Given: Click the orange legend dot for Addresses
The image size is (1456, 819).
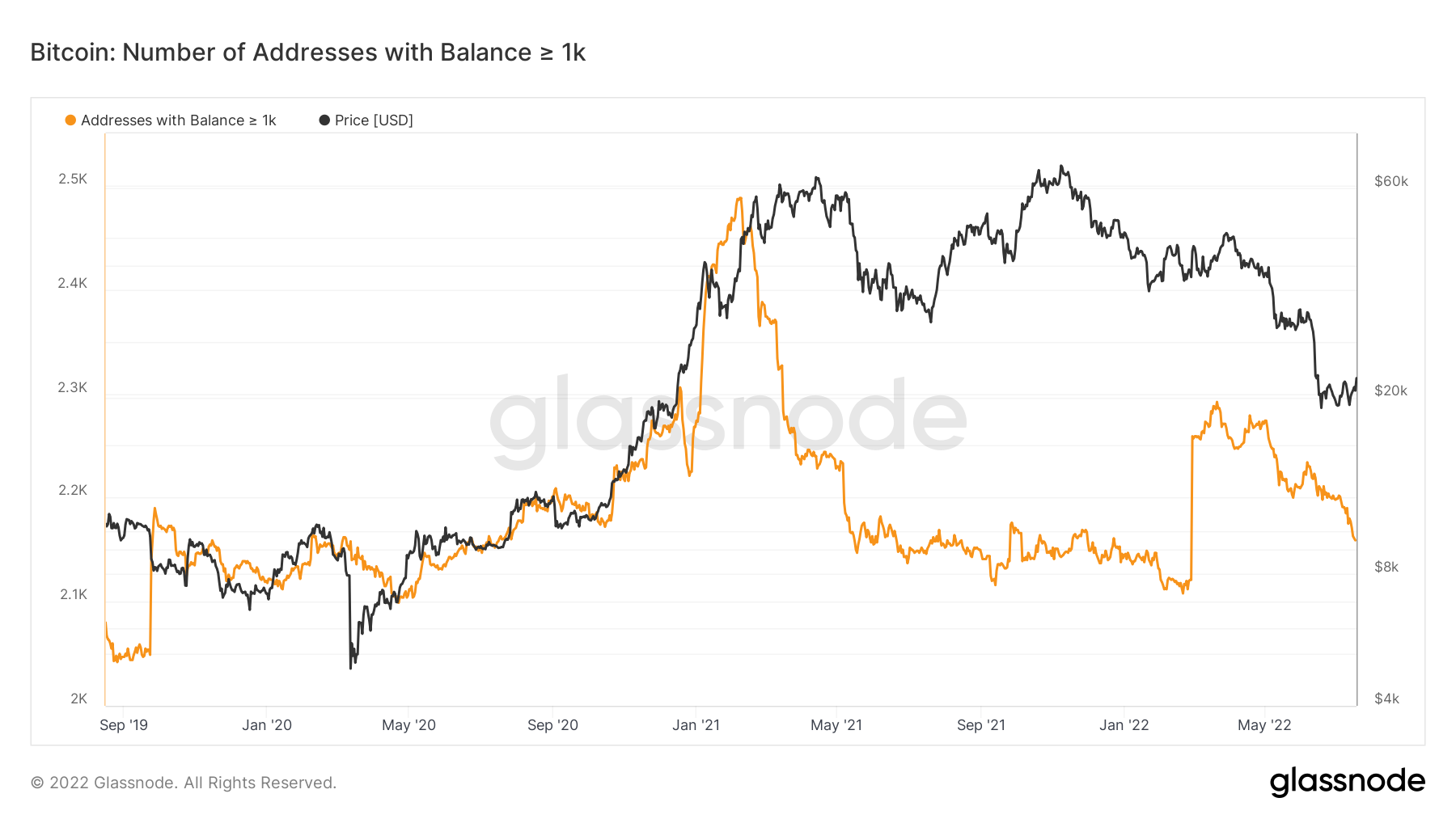Looking at the screenshot, I should point(70,120).
